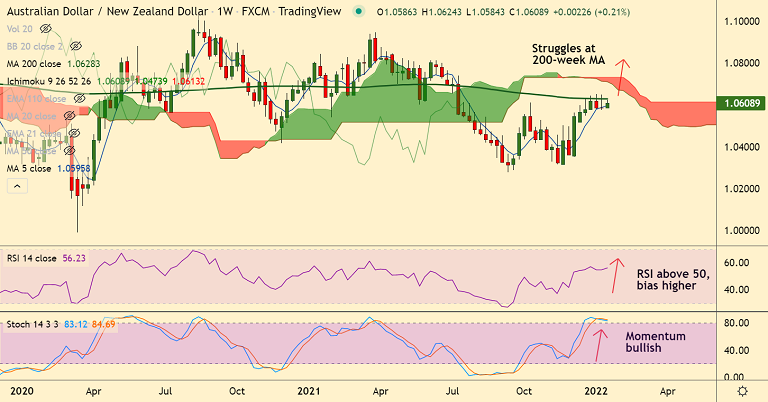Click the 2021 label on time axis
Image resolution: width=768 pixels, height=402 pixels.
click(309, 391)
